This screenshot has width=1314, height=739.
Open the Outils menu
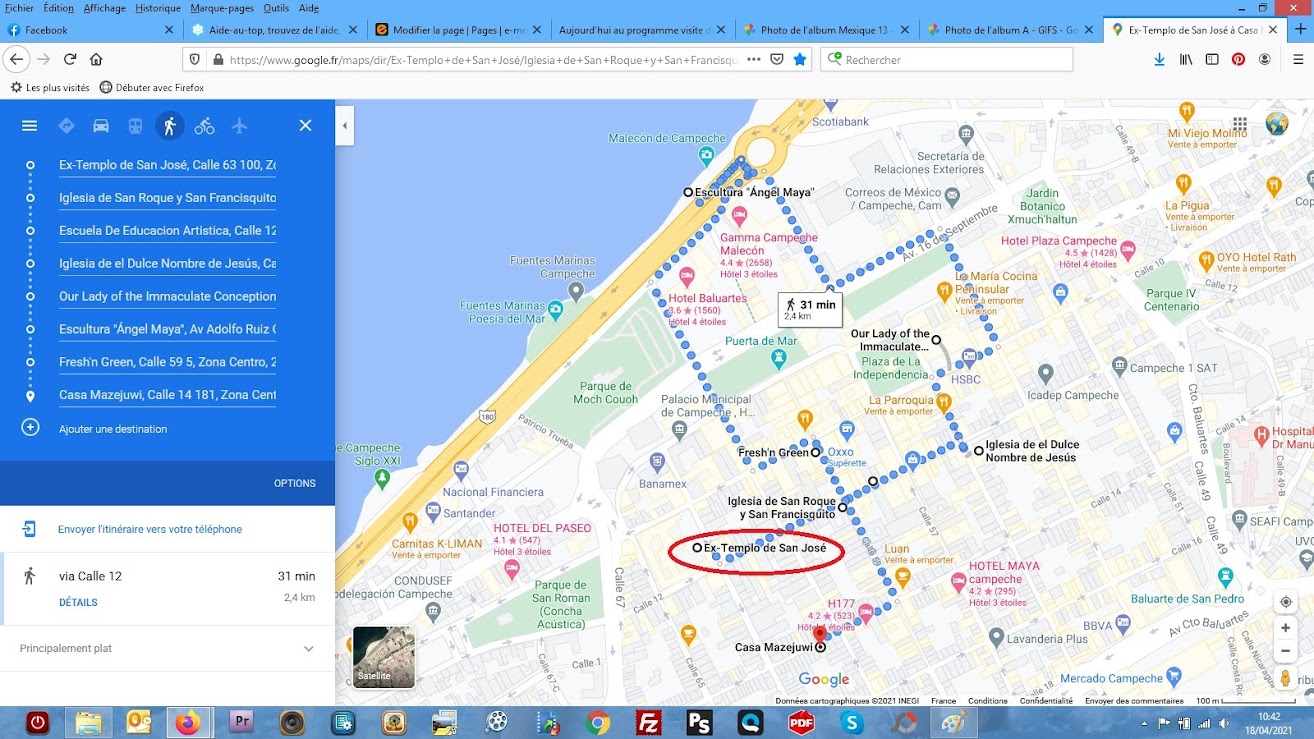coord(276,8)
